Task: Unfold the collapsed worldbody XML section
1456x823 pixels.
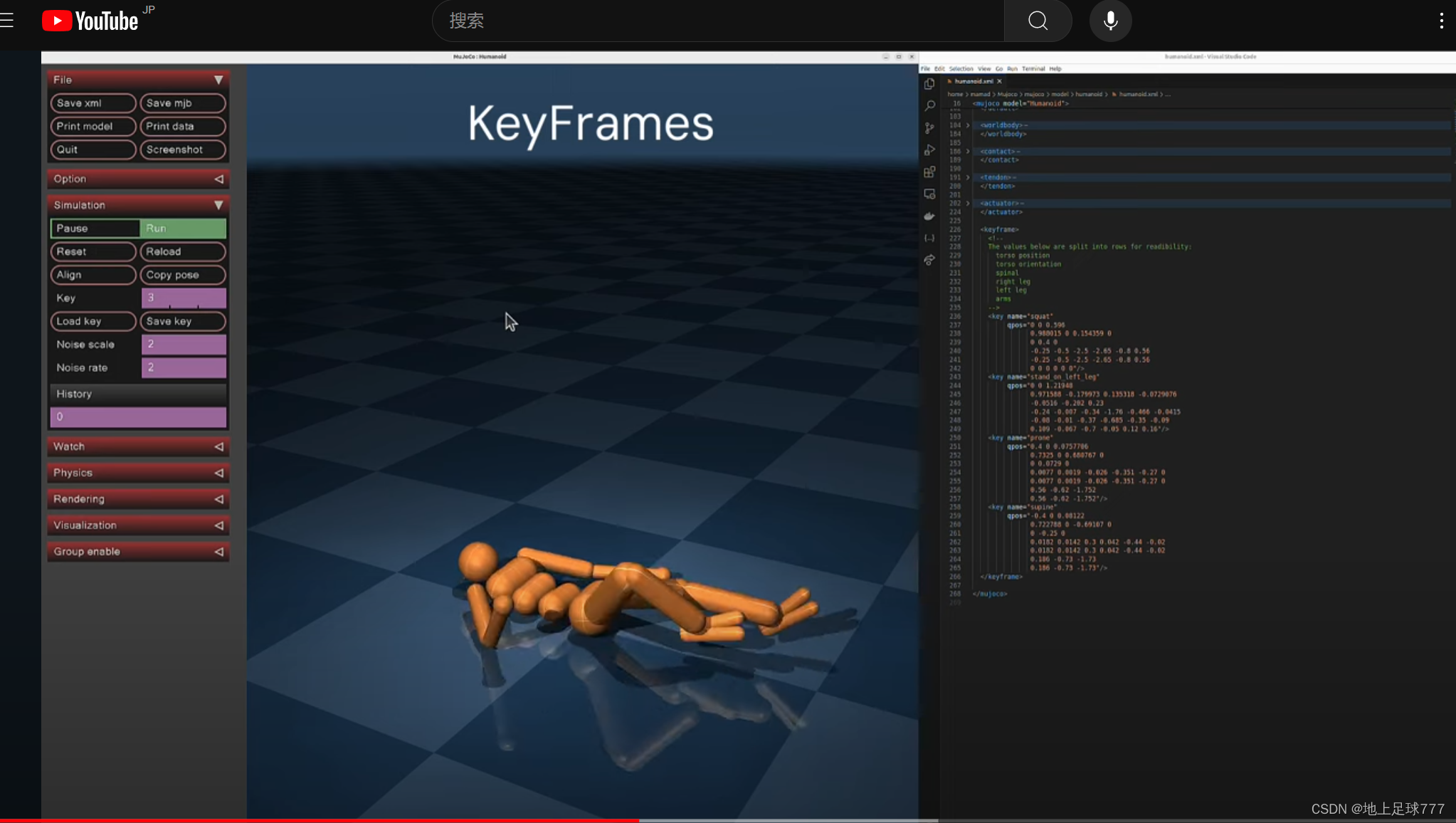Action: point(968,125)
